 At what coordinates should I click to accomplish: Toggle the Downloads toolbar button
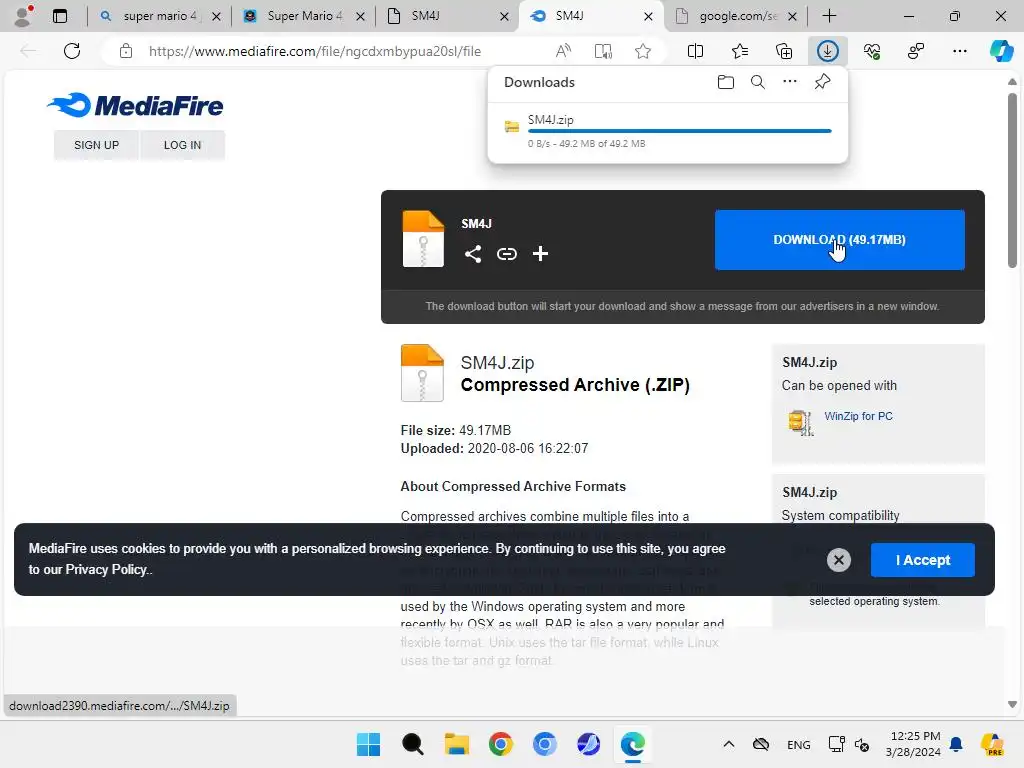(827, 51)
